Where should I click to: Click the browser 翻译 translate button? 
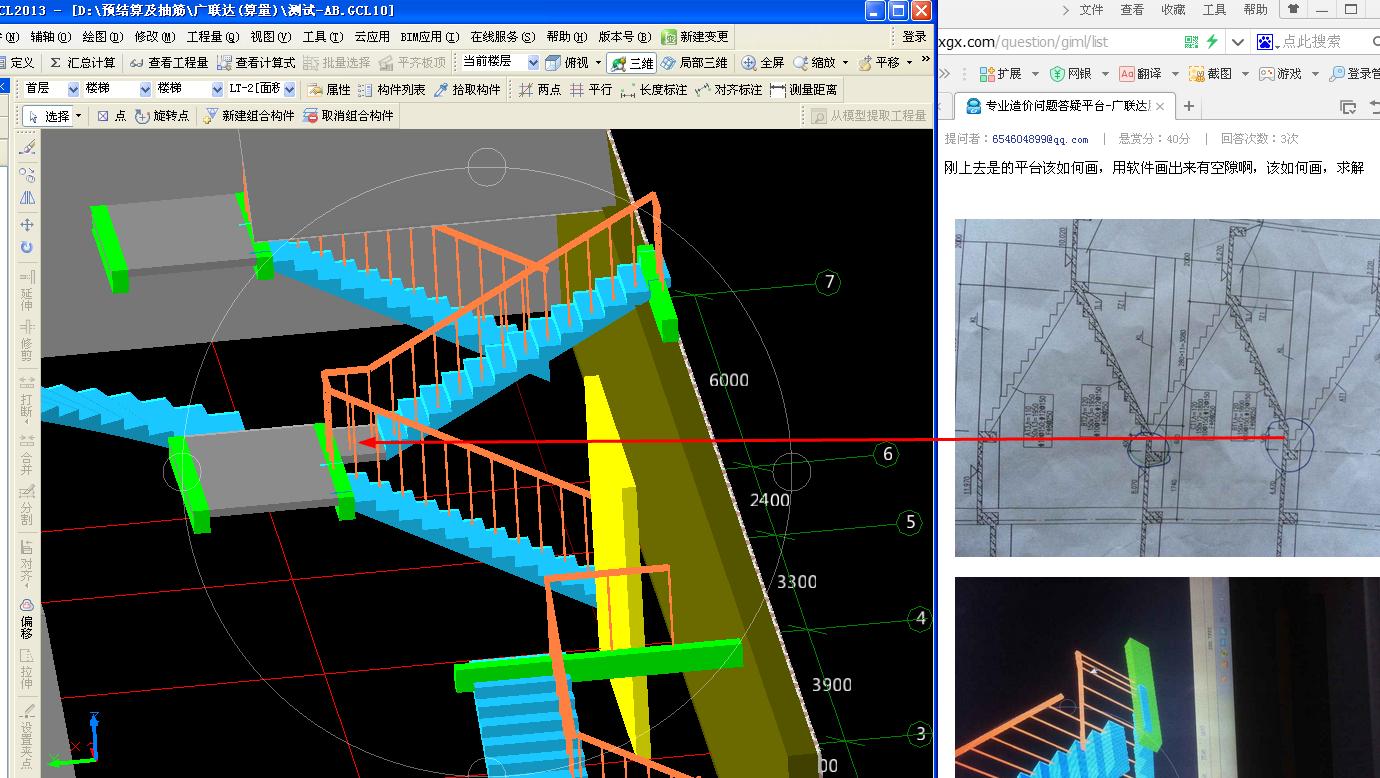pyautogui.click(x=1141, y=73)
